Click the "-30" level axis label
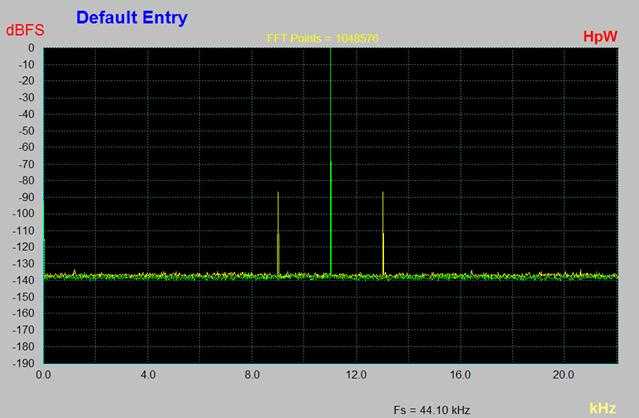 [27, 97]
